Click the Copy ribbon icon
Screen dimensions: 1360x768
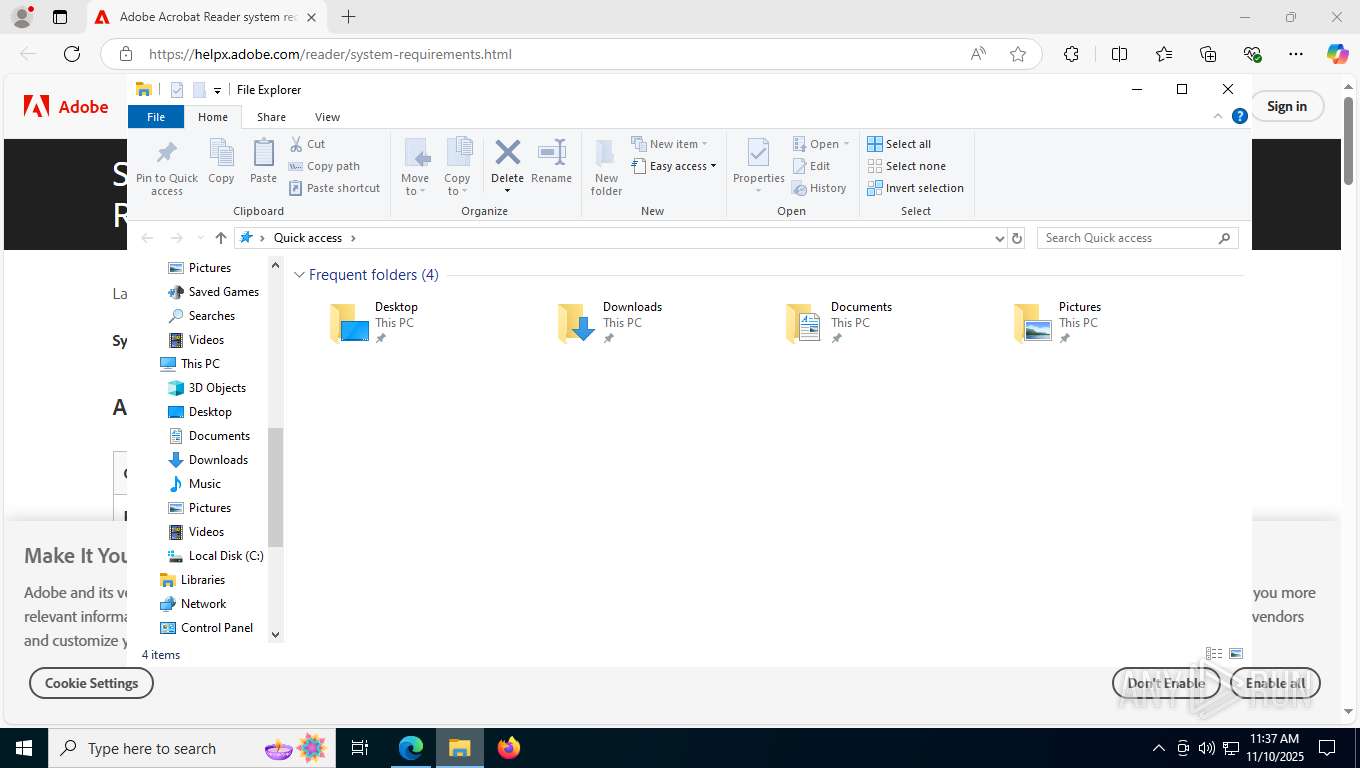221,162
